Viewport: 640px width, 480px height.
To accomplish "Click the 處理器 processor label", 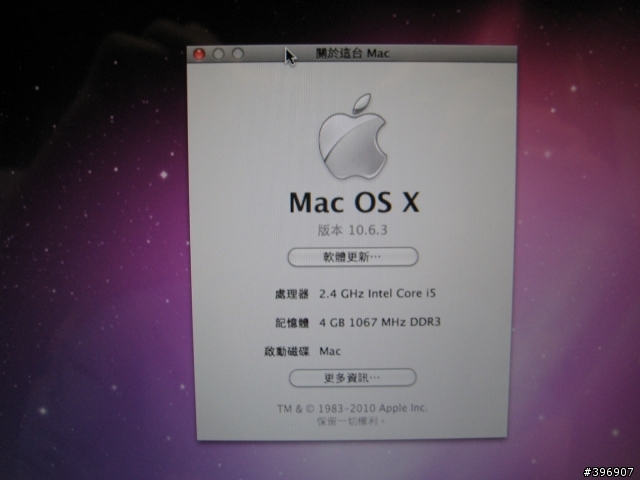I will pyautogui.click(x=291, y=294).
